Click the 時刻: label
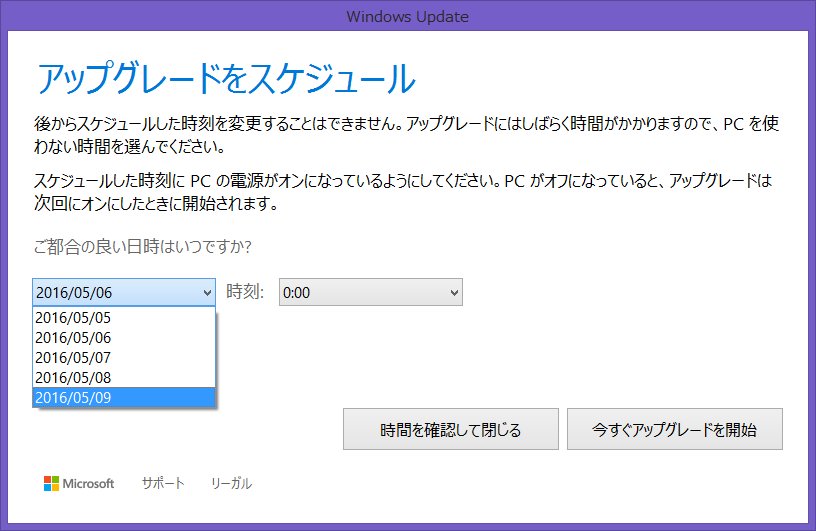This screenshot has width=816, height=531. 245,292
